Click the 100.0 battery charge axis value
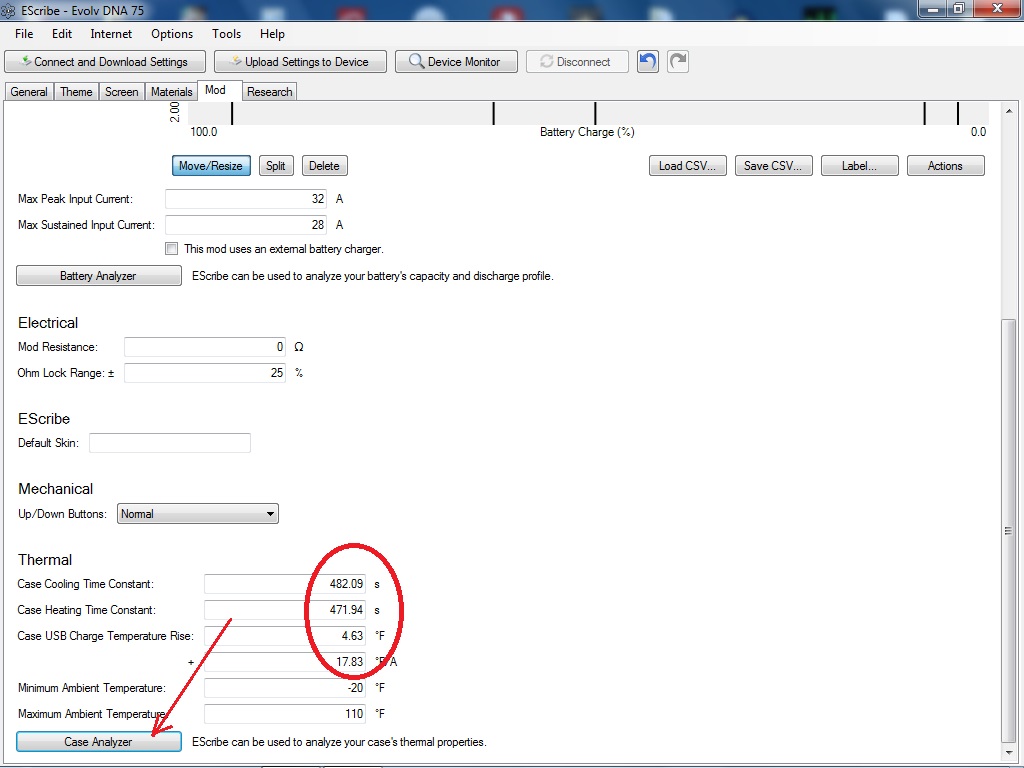The height and width of the screenshot is (768, 1024). pos(204,132)
